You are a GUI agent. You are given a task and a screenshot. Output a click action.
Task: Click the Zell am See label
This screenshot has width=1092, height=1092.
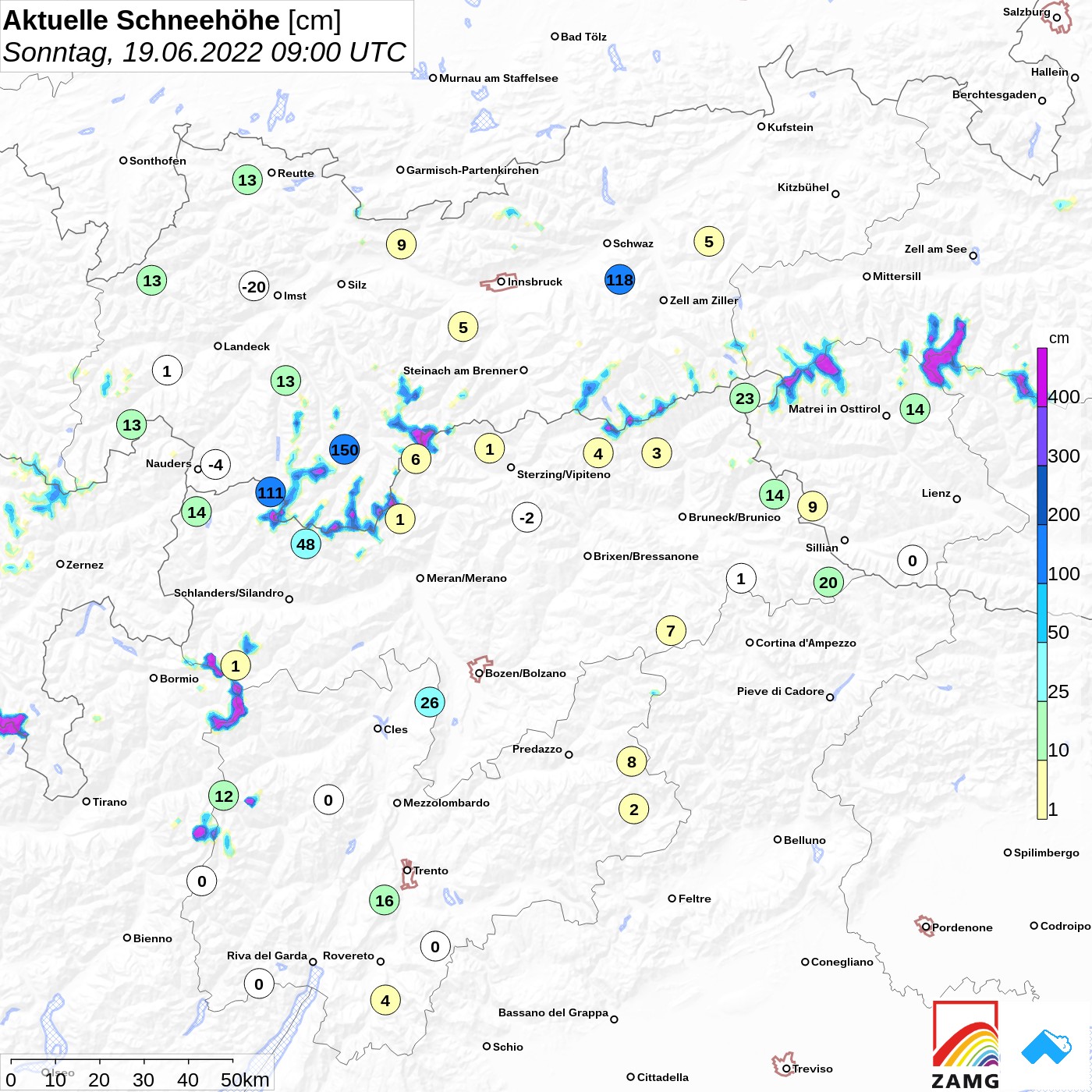[x=936, y=249]
